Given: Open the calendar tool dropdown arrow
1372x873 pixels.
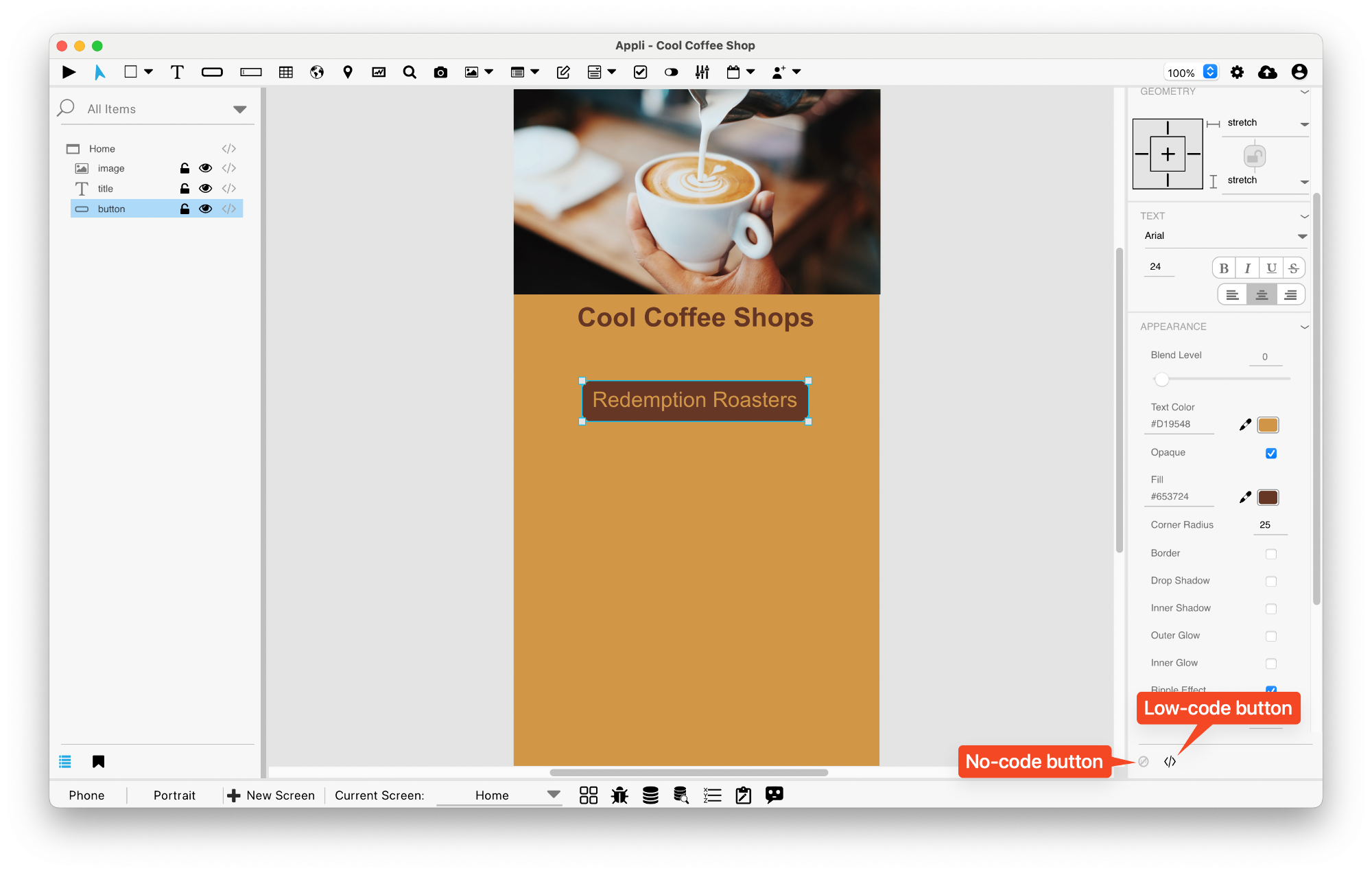Looking at the screenshot, I should coord(750,71).
